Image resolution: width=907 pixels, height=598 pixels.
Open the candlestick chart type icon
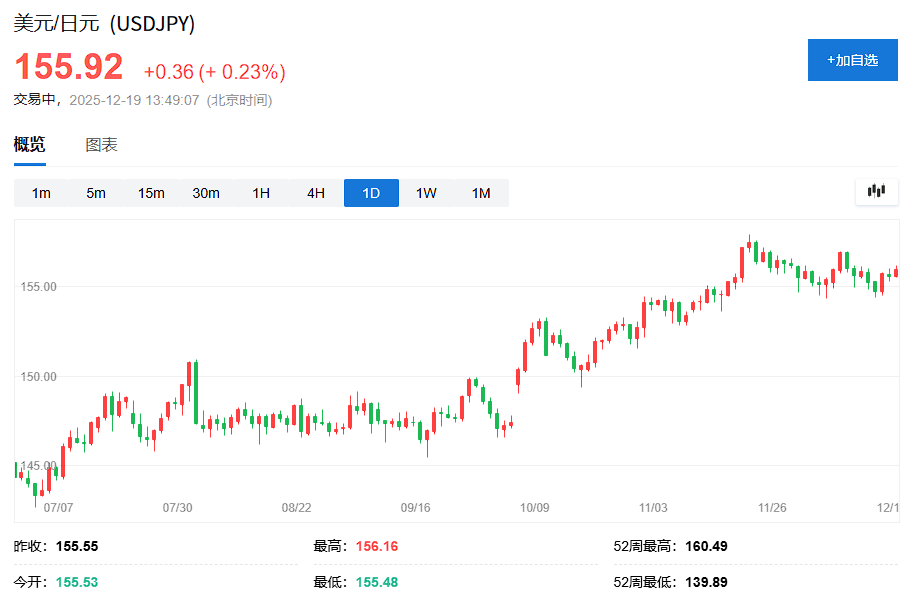pos(877,191)
